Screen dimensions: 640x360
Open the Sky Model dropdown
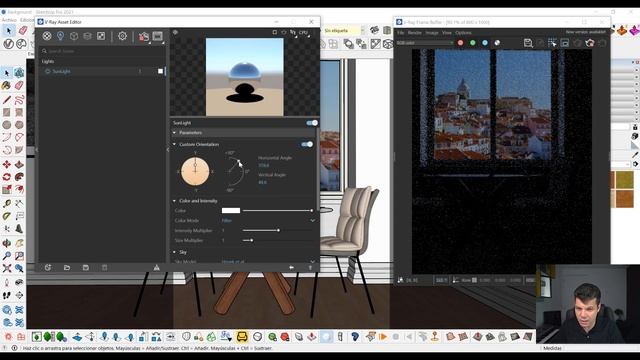coord(268,261)
